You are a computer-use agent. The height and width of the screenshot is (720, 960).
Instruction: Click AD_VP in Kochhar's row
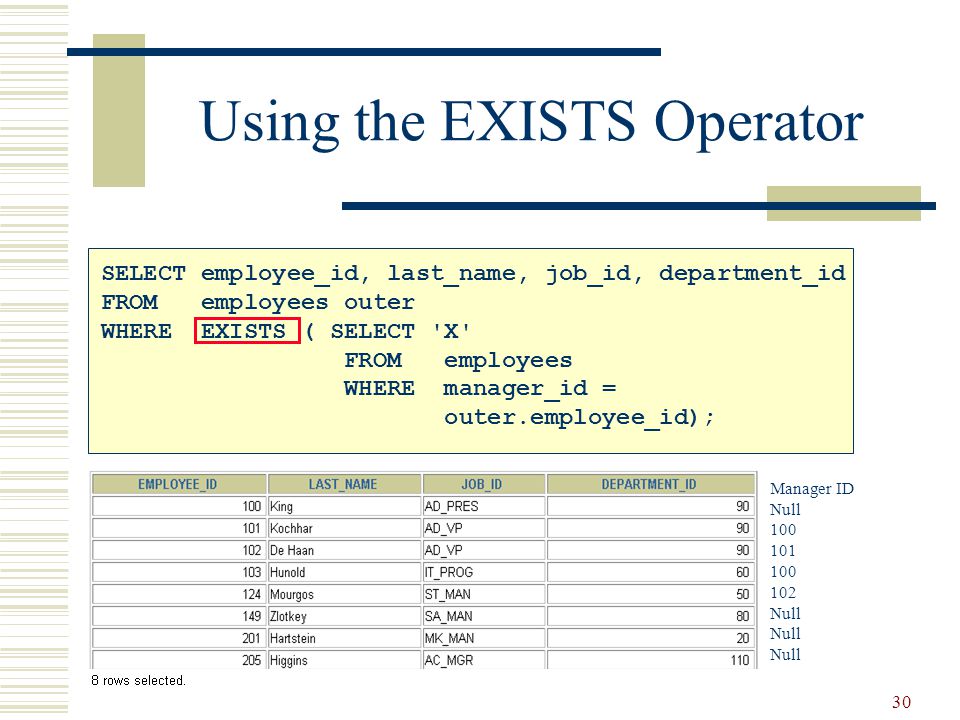click(484, 528)
